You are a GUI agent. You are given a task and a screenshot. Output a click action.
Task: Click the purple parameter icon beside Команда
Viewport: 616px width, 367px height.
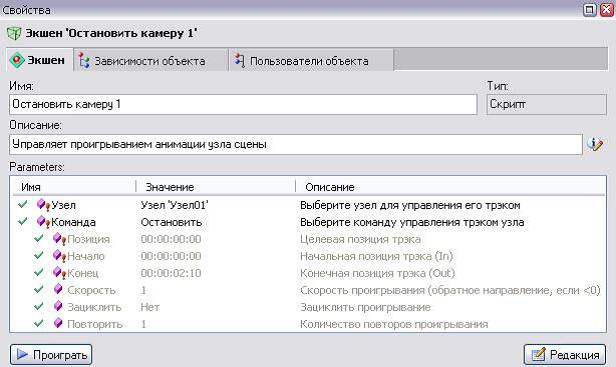point(43,222)
